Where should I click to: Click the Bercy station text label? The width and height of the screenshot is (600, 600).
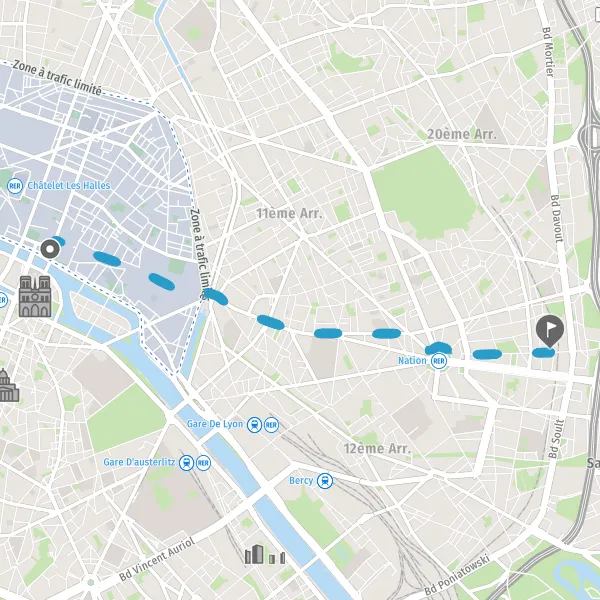[x=301, y=480]
